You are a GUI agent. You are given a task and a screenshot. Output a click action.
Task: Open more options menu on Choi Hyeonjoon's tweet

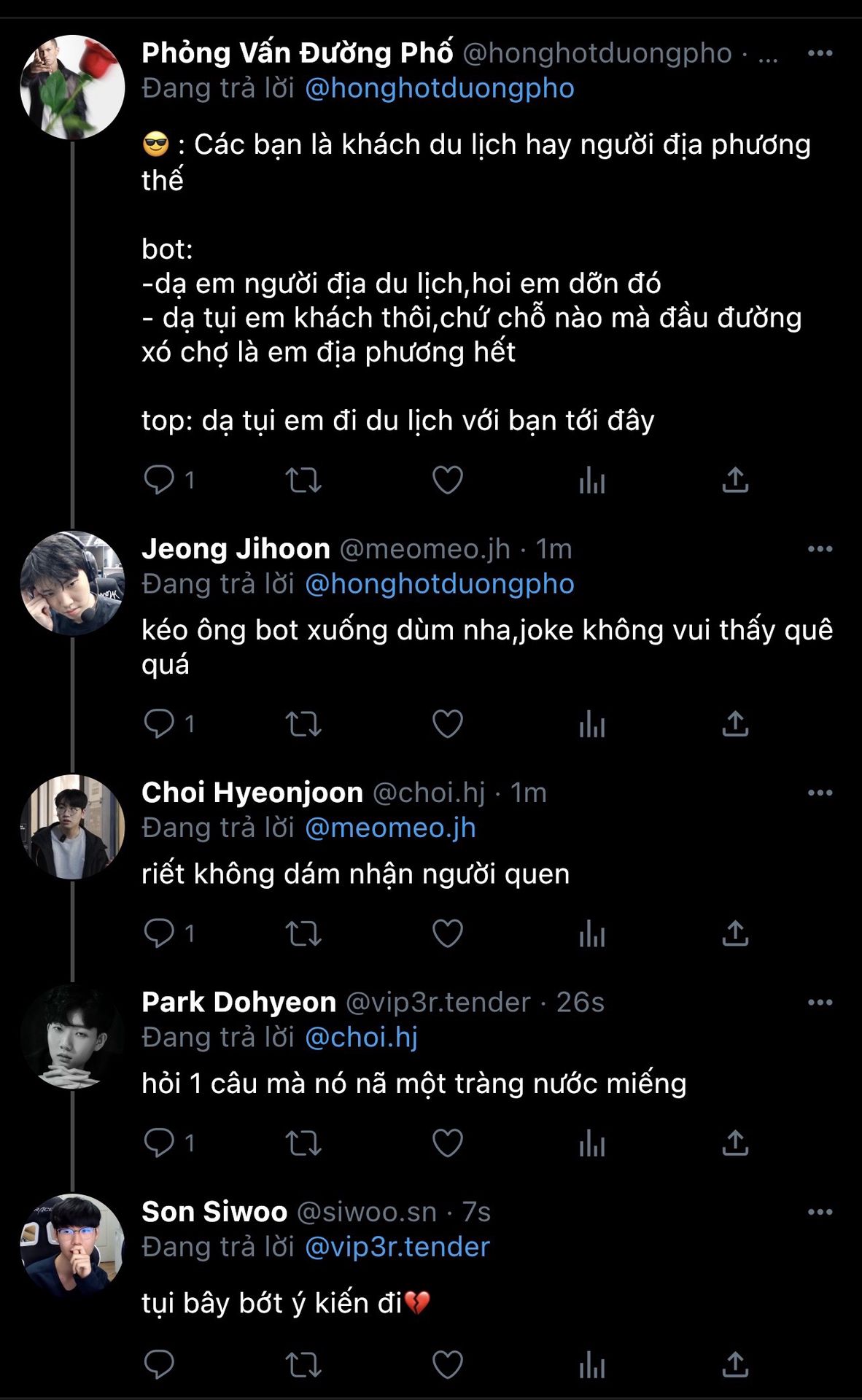point(820,793)
